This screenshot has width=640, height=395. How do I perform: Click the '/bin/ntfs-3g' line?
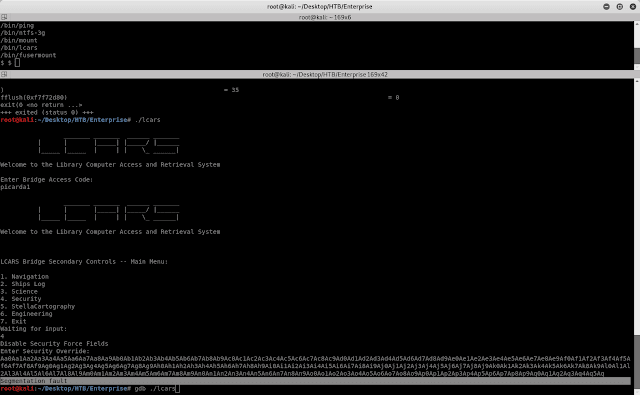point(23,33)
